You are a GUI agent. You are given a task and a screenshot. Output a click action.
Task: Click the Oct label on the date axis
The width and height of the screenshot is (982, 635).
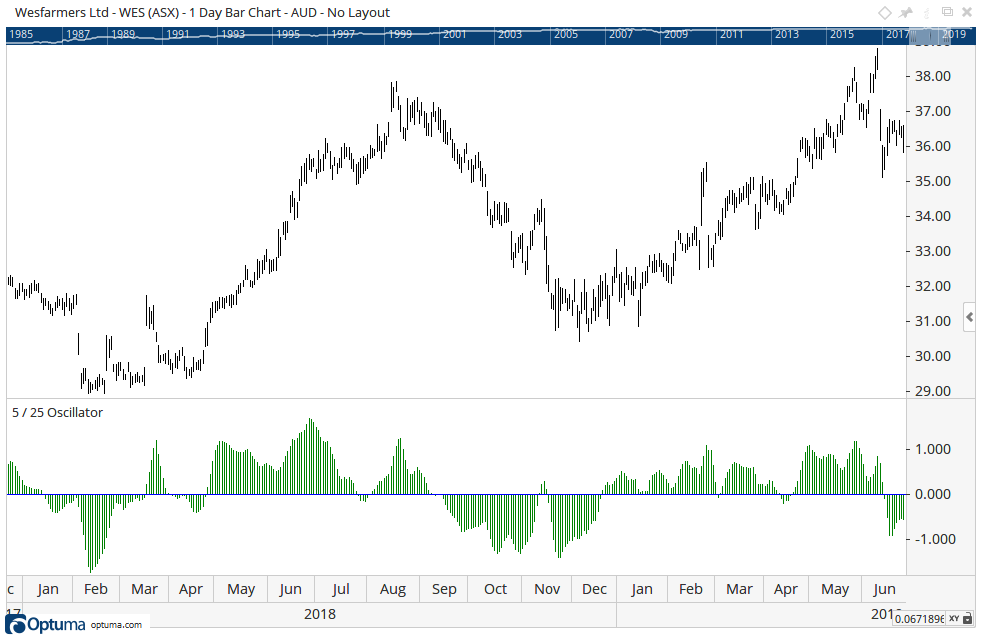495,589
